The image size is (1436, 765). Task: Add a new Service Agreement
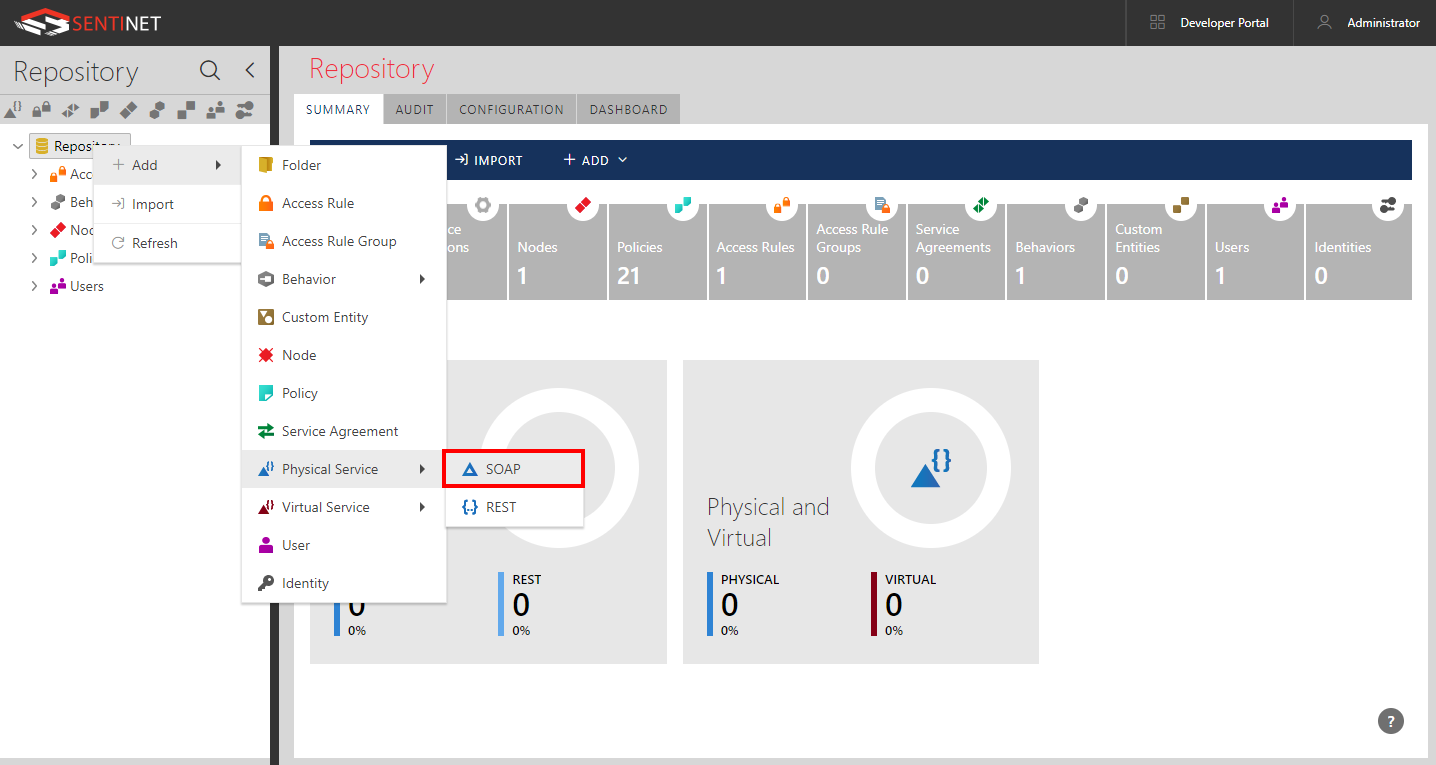[343, 431]
